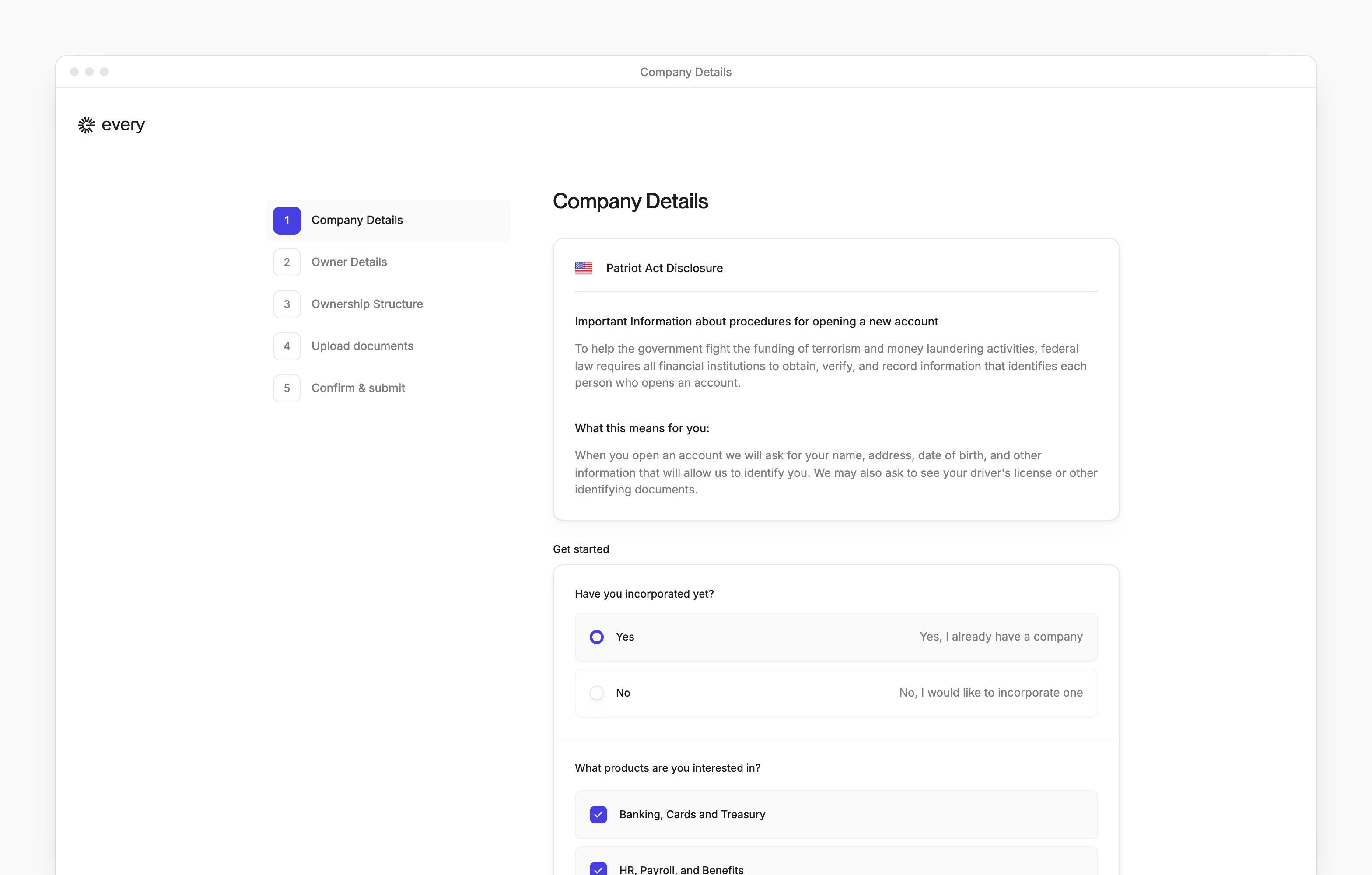Go to the Upload documents step
This screenshot has width=1372, height=875.
pos(388,346)
